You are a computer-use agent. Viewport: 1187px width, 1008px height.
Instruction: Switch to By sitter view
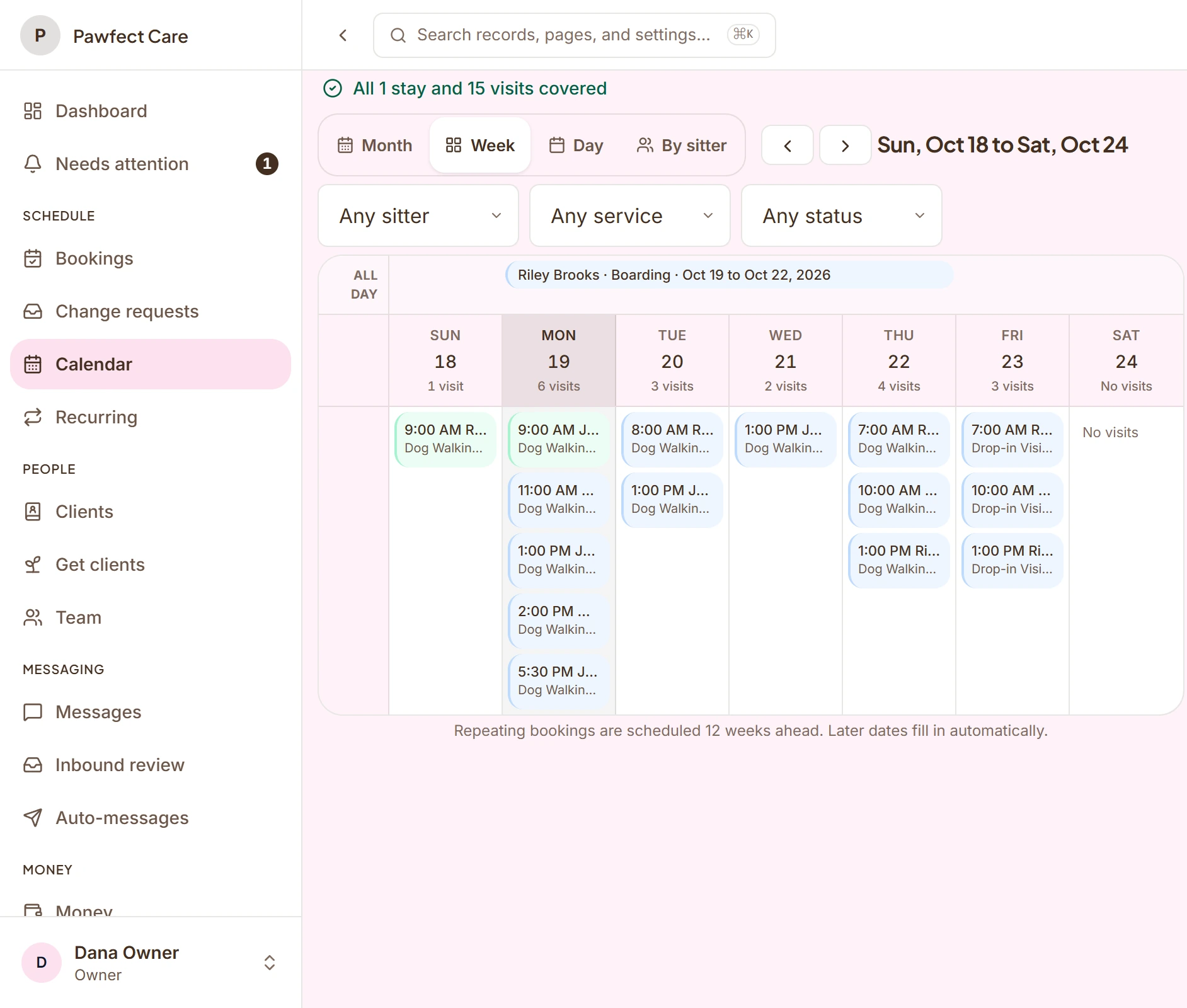coord(682,146)
